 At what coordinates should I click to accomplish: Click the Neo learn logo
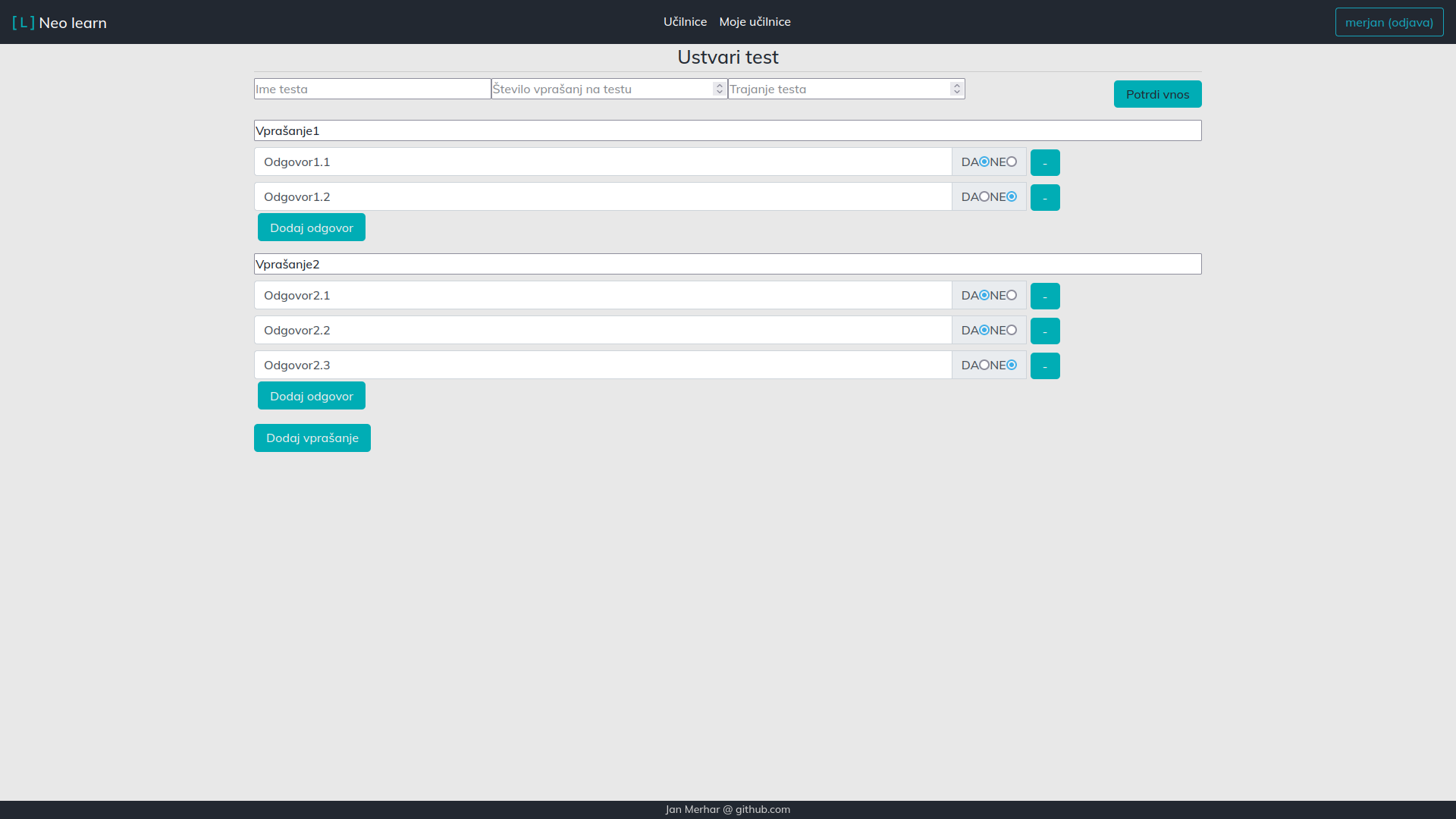click(59, 23)
